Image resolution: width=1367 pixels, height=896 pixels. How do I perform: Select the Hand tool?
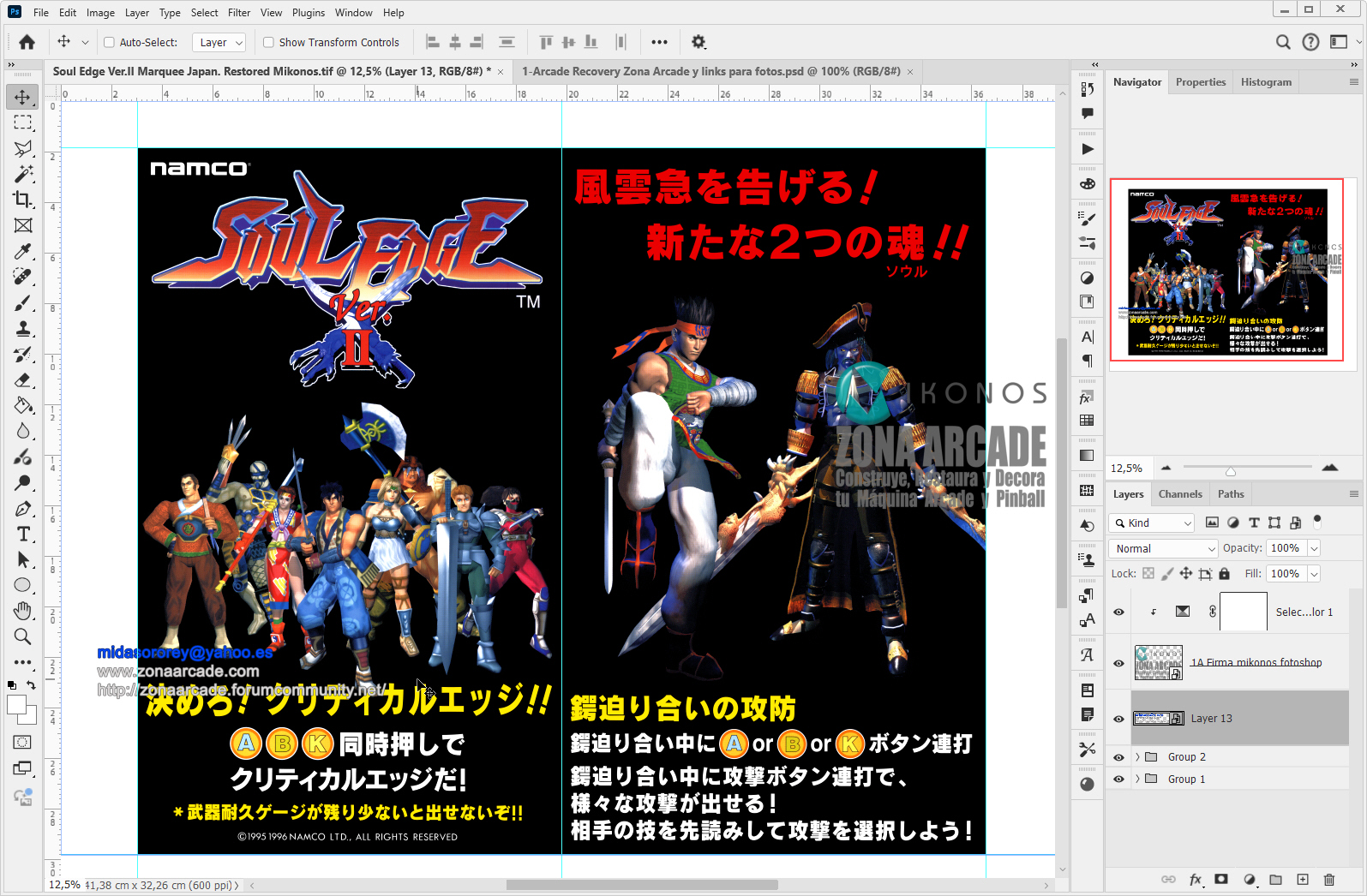[x=23, y=611]
